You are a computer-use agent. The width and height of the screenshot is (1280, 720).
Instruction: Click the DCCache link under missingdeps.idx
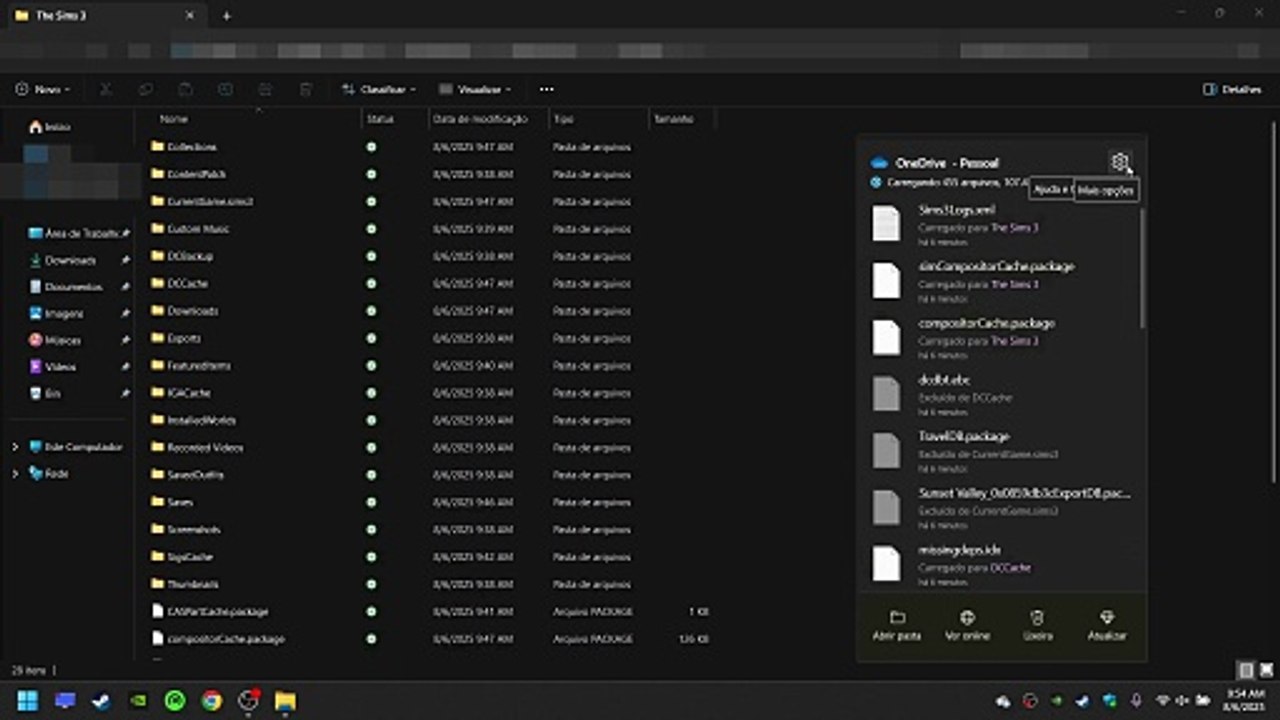(x=1010, y=567)
